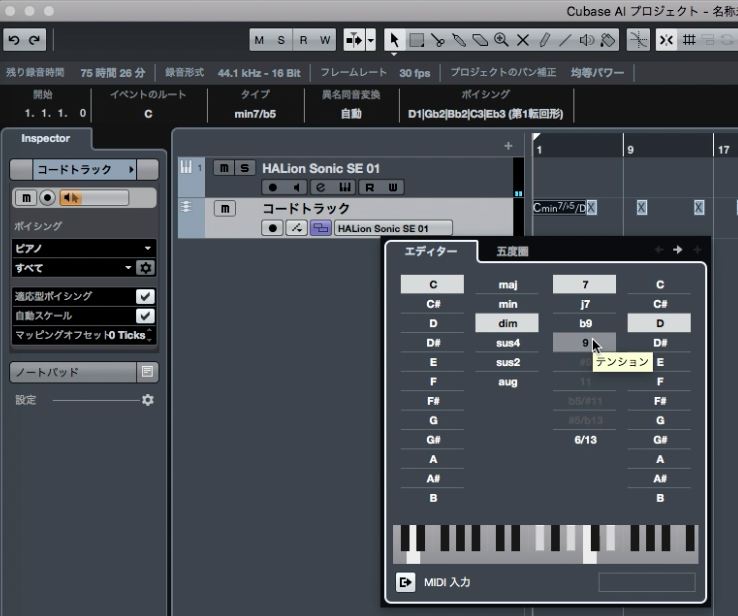Toggle global Read R automation button

(x=304, y=40)
